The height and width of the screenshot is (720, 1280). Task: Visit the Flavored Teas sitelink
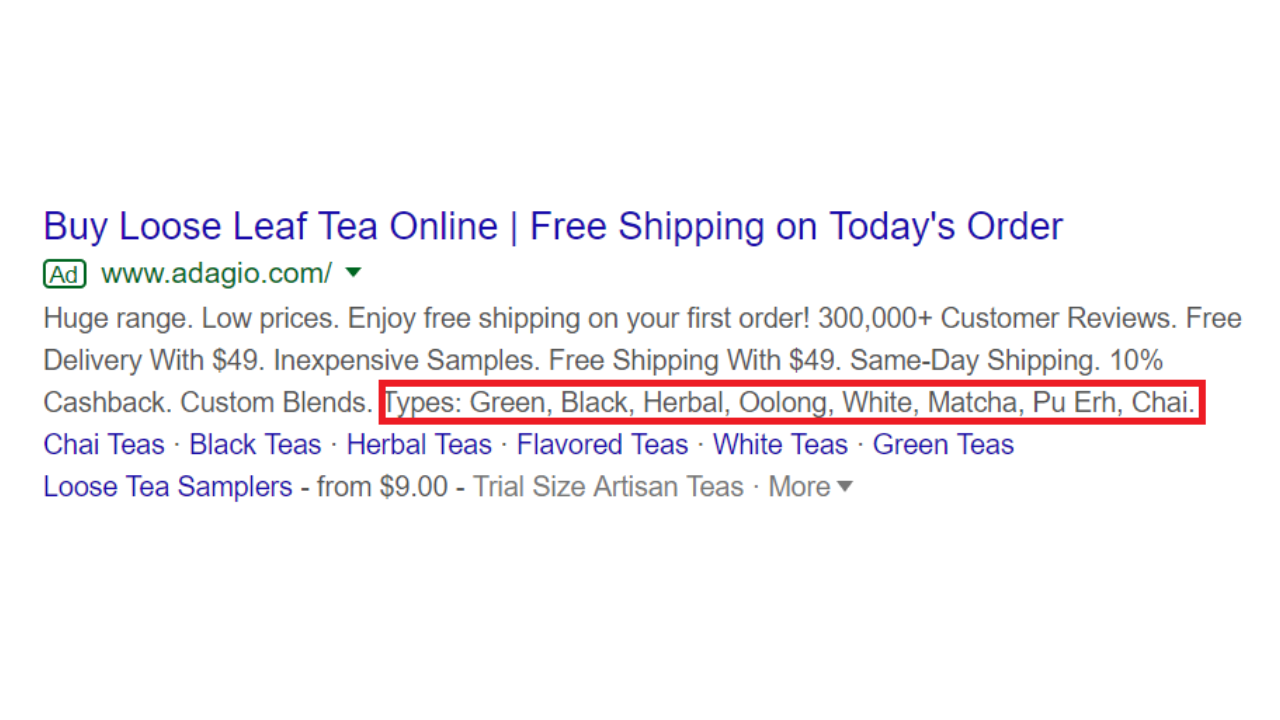[x=602, y=444]
